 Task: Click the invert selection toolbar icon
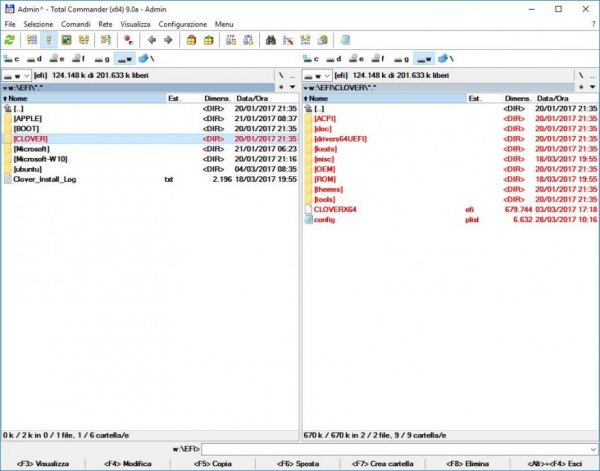[106, 40]
